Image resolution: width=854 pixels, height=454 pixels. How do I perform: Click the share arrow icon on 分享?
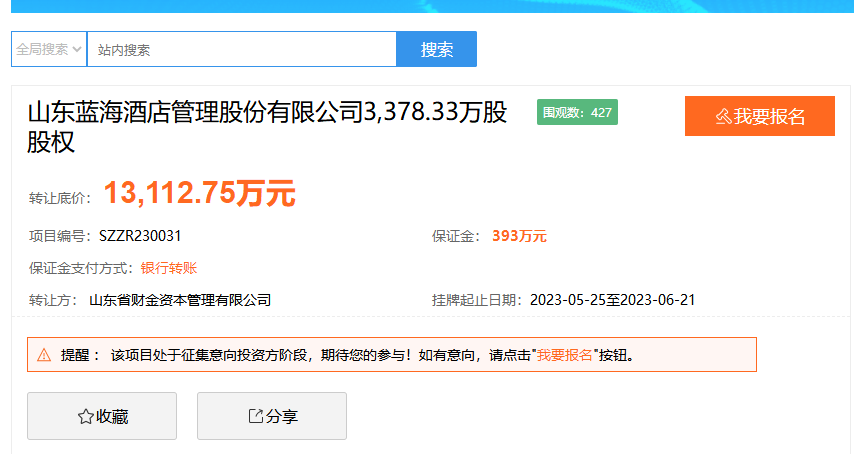(x=255, y=416)
